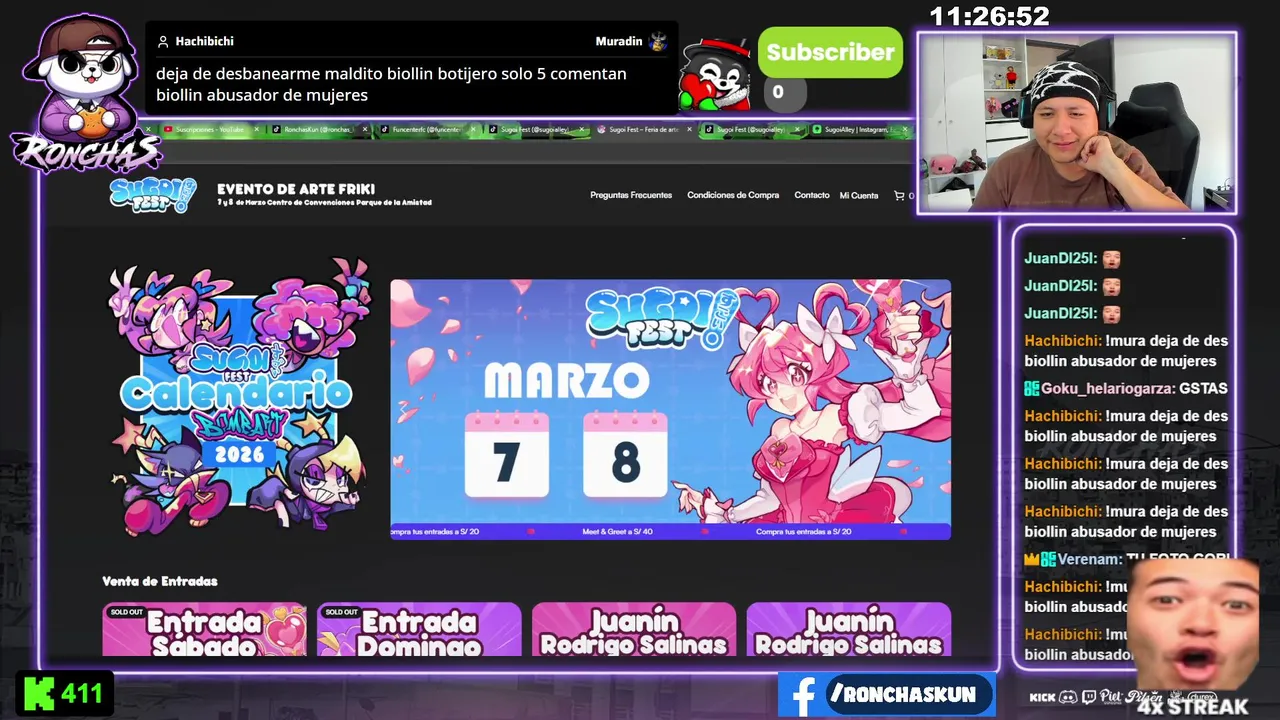Switch to the SugoiAlley Instagram tab
Image resolution: width=1280 pixels, height=720 pixels.
tap(860, 129)
